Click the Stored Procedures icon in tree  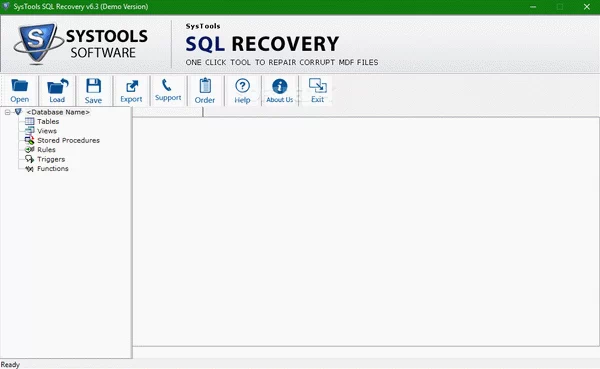pyautogui.click(x=29, y=140)
